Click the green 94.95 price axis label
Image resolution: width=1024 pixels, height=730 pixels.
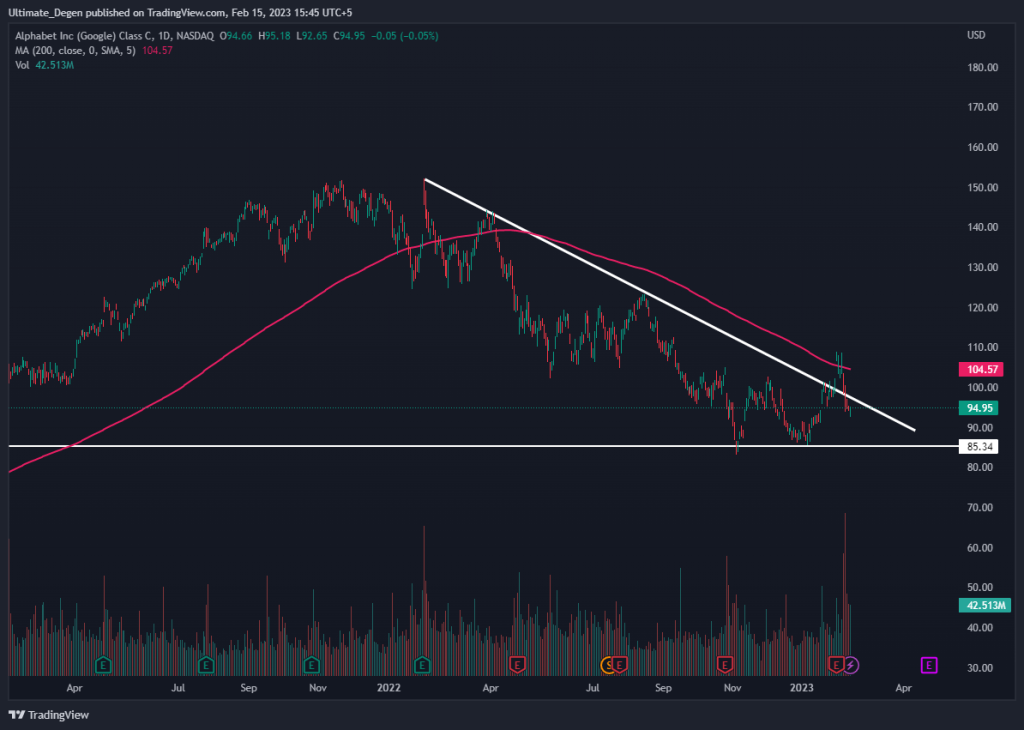click(x=978, y=408)
